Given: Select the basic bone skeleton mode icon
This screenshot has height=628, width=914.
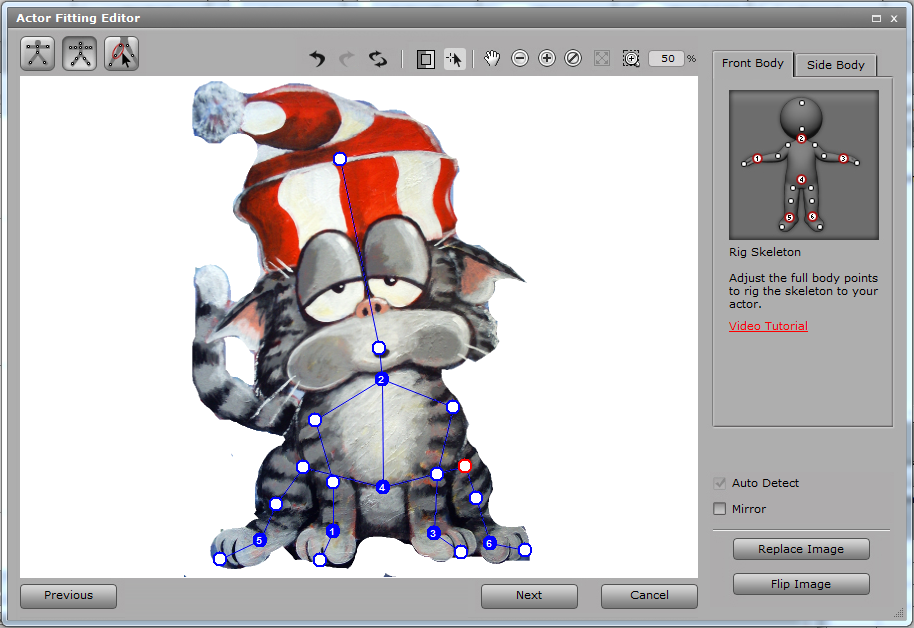Looking at the screenshot, I should point(38,53).
